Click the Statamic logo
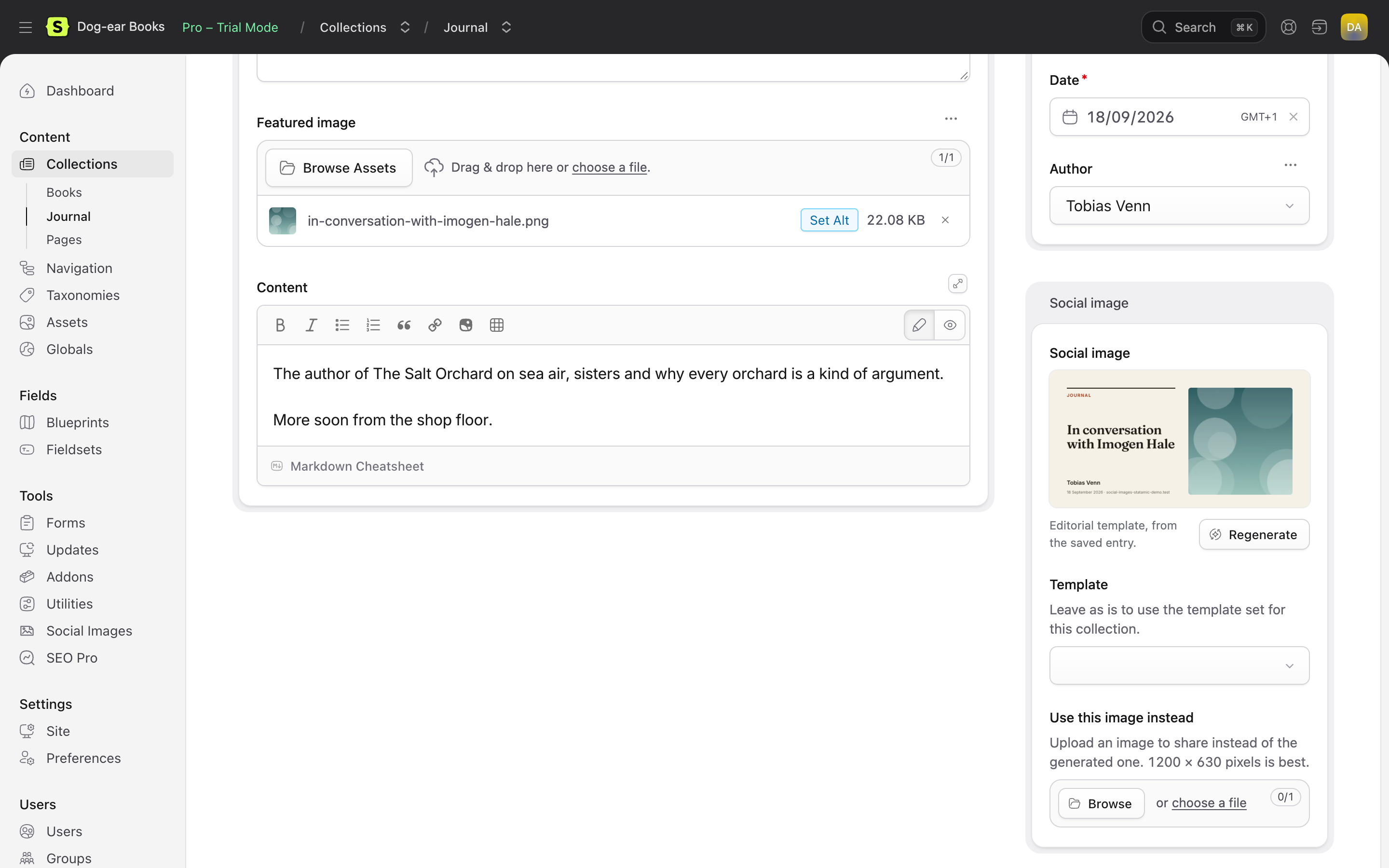Screen dimensions: 1389x868 tap(57, 27)
